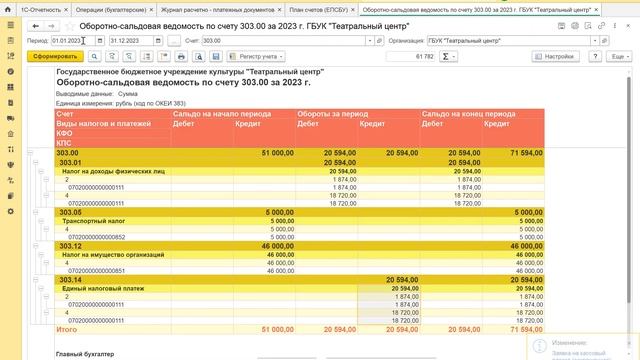Open the main menu hamburger icon in sidebar
Image resolution: width=640 pixels, height=360 pixels.
[x=11, y=25]
